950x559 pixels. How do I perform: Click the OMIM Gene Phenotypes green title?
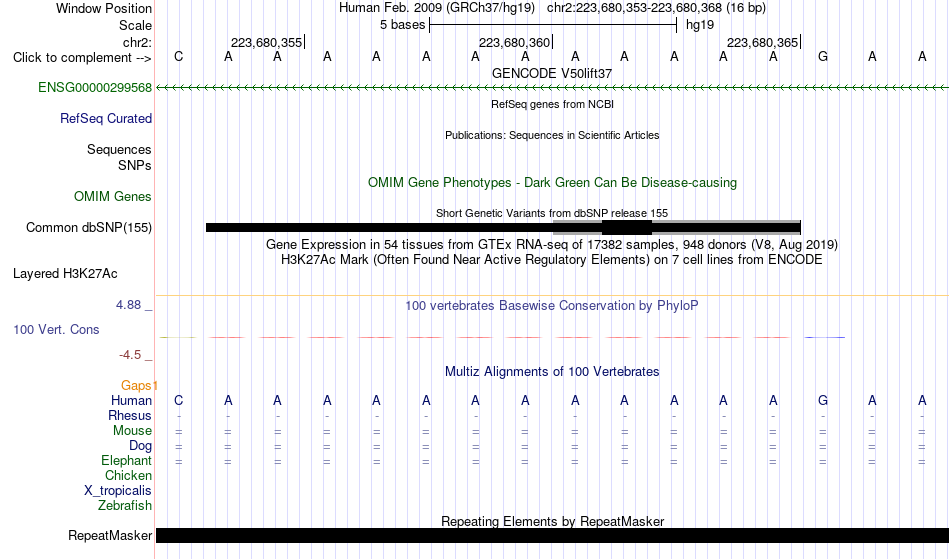552,182
